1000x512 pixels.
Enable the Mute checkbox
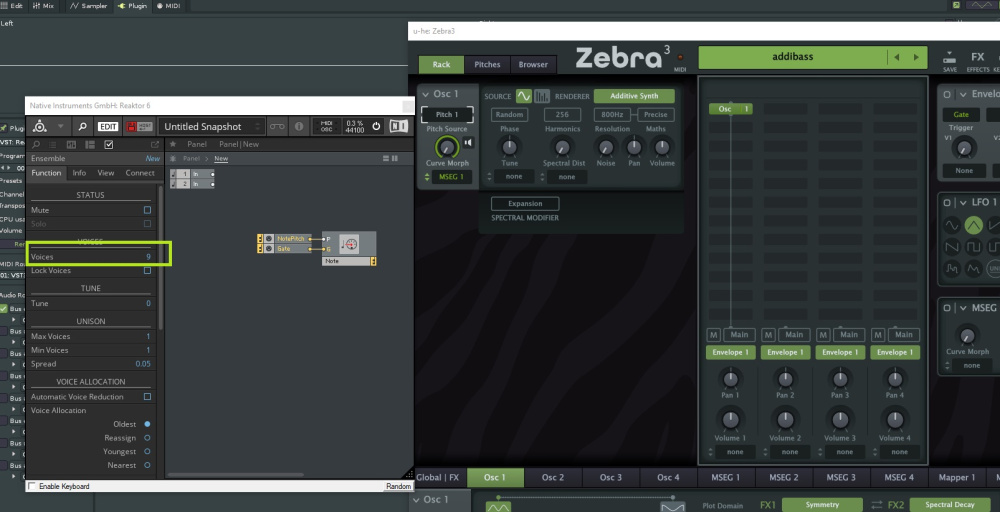(147, 210)
